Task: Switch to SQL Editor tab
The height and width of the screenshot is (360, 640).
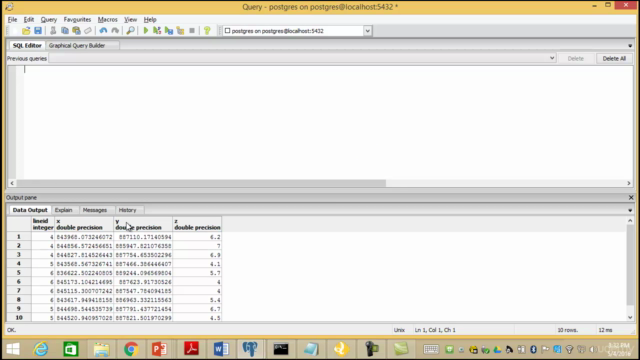Action: (x=27, y=45)
